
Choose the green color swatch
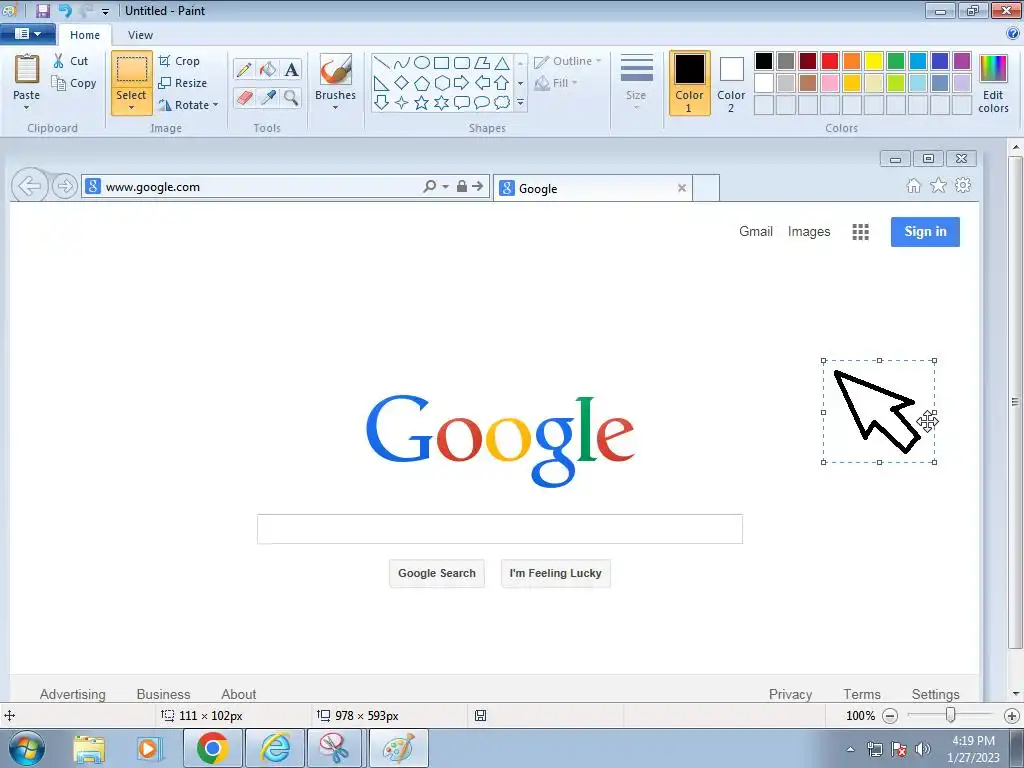[896, 61]
